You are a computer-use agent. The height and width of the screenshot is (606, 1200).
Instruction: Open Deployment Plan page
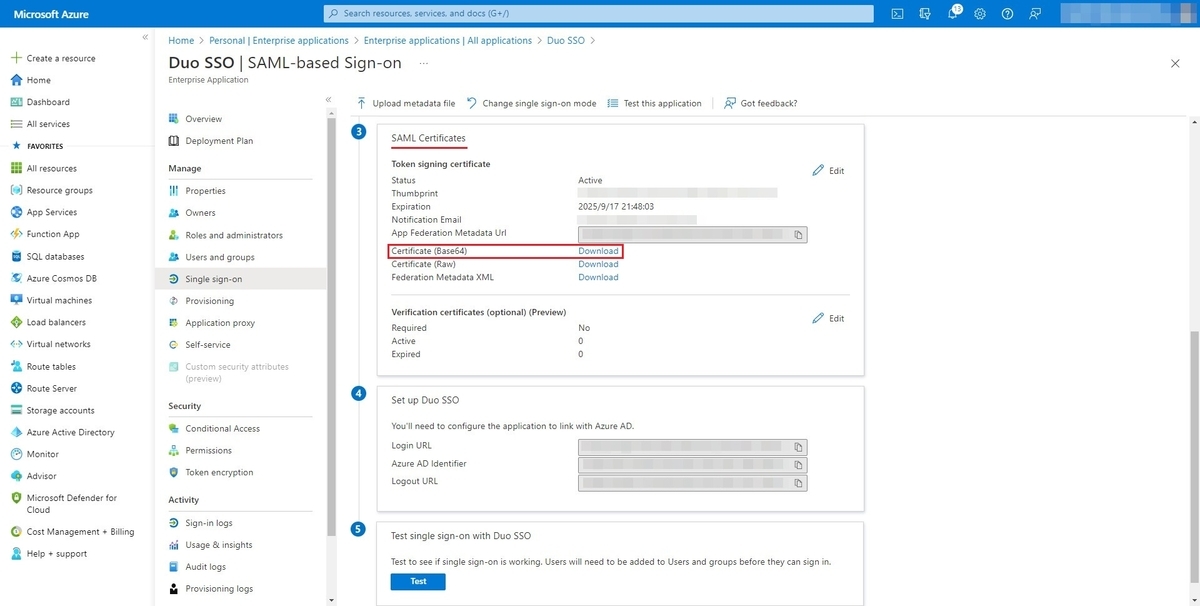[219, 141]
